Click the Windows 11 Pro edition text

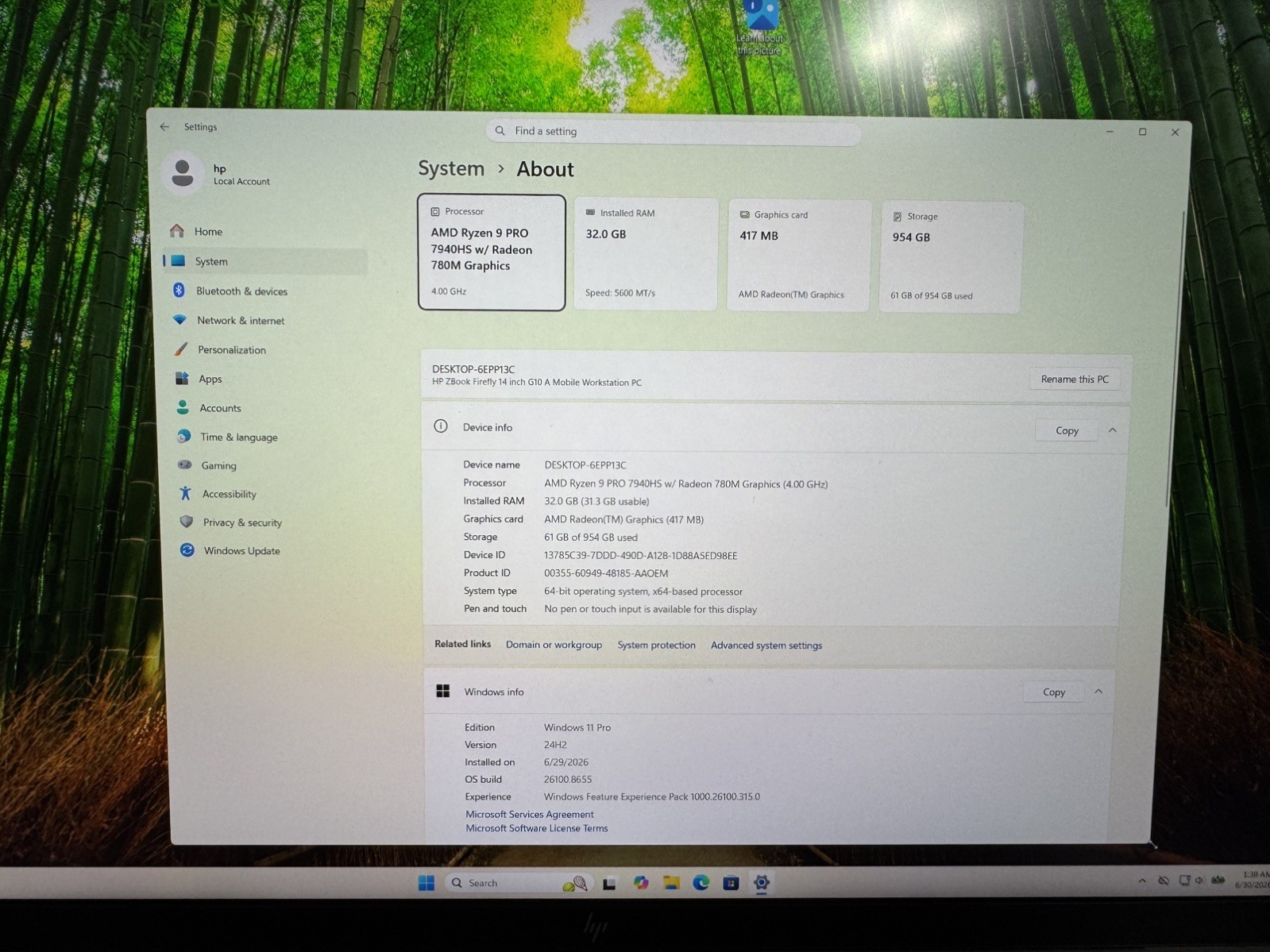pos(577,727)
